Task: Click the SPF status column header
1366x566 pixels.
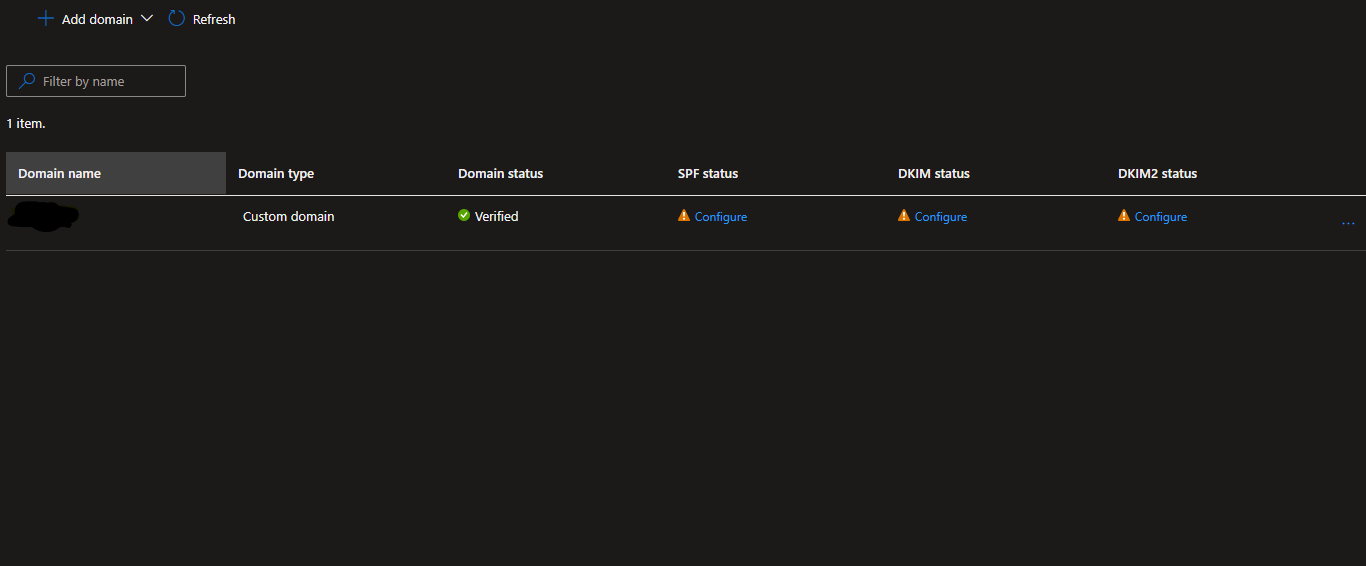Action: (x=708, y=173)
